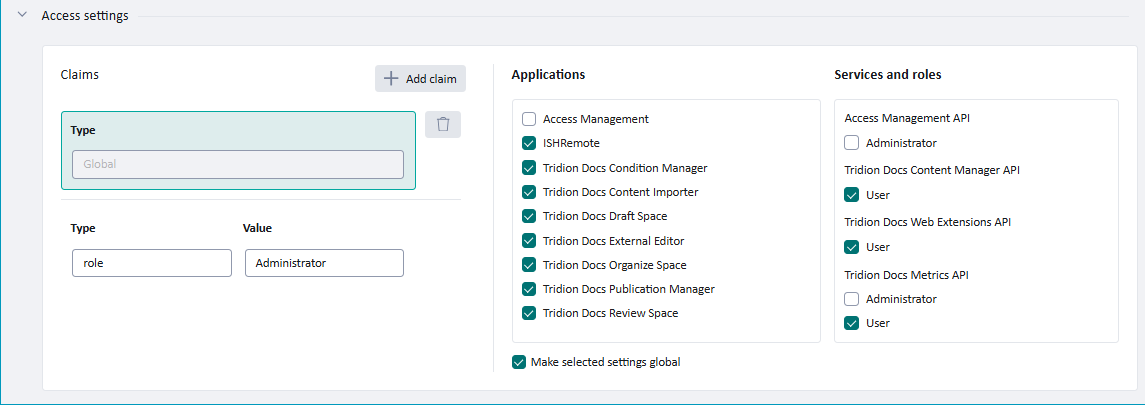Click the Administrator Value input field
This screenshot has width=1145, height=405.
click(x=324, y=263)
